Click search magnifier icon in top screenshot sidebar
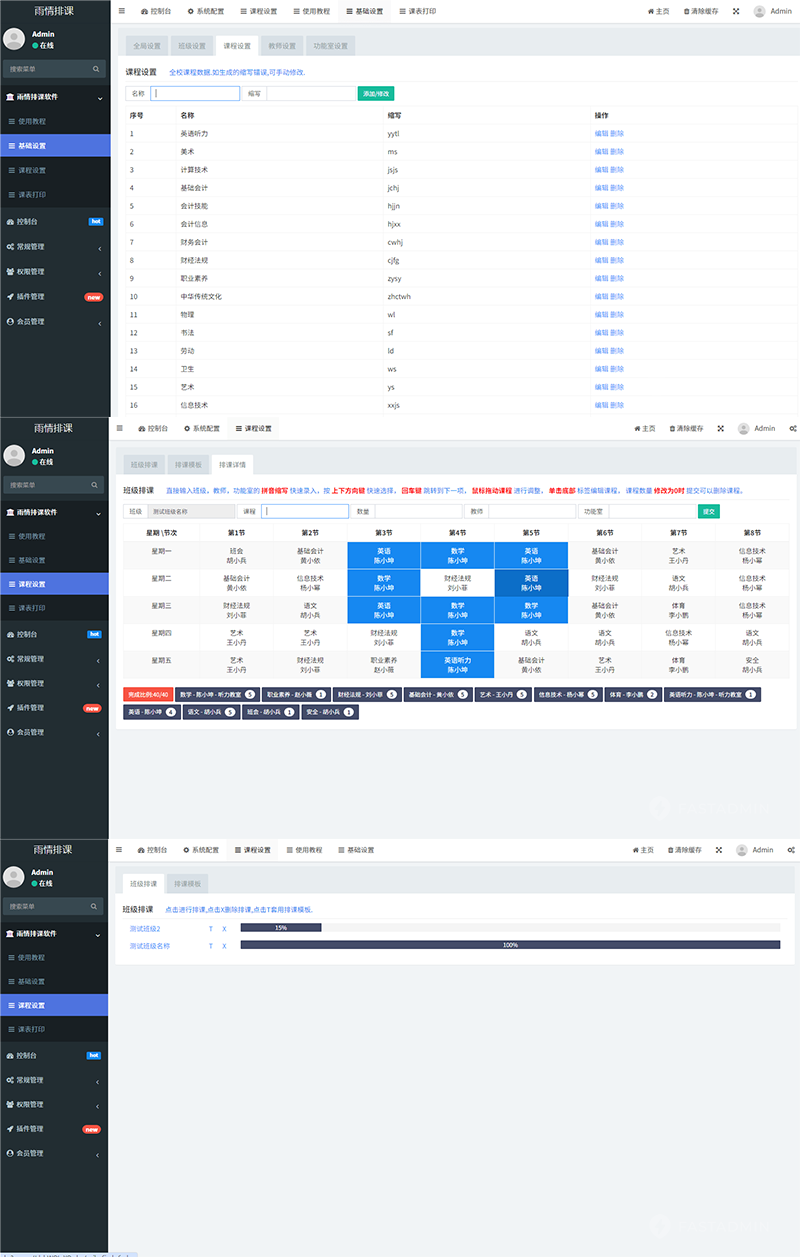Image resolution: width=800 pixels, height=1257 pixels. tap(96, 69)
